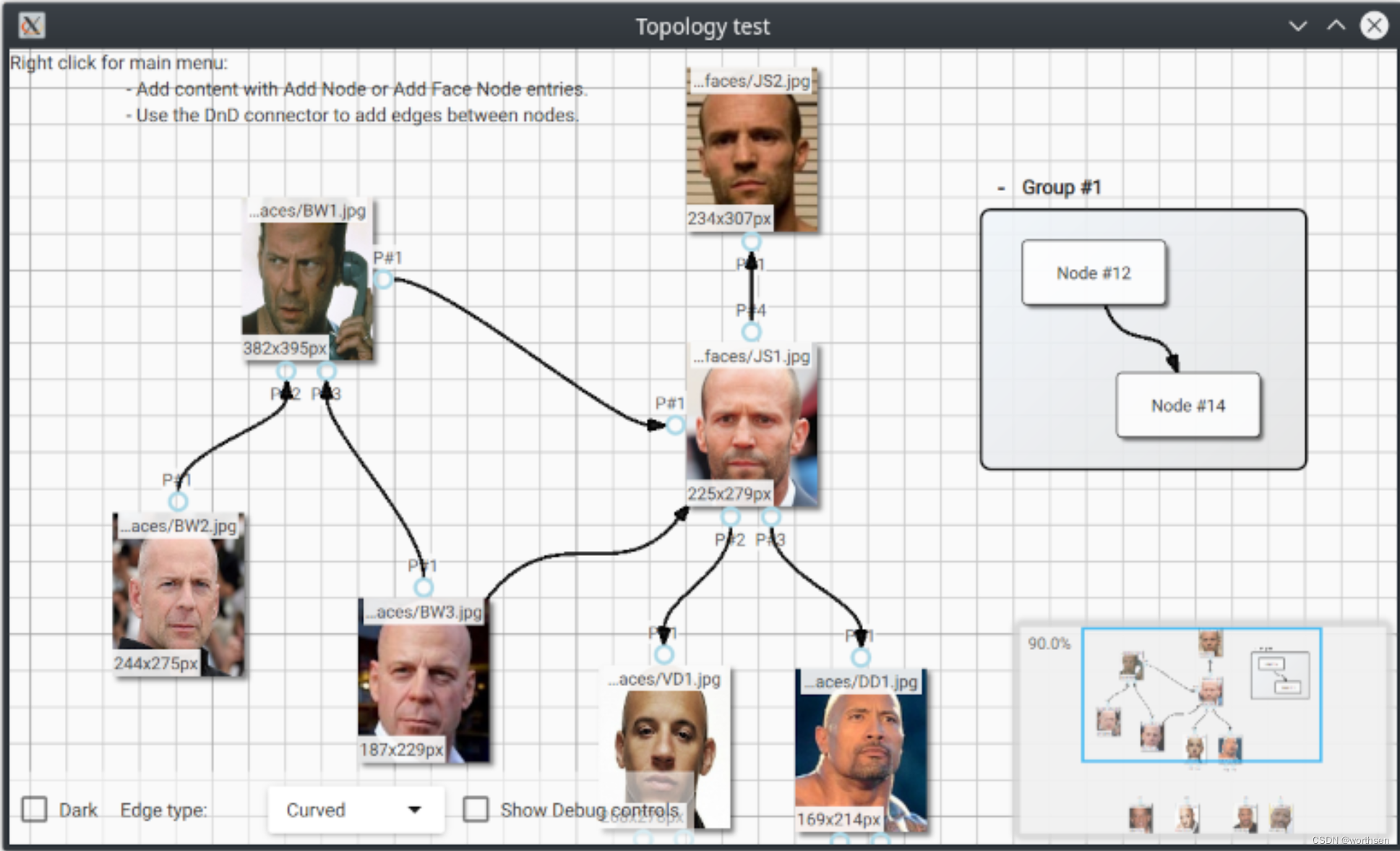
Task: Select Node #12 in Group #1
Action: pyautogui.click(x=1093, y=273)
